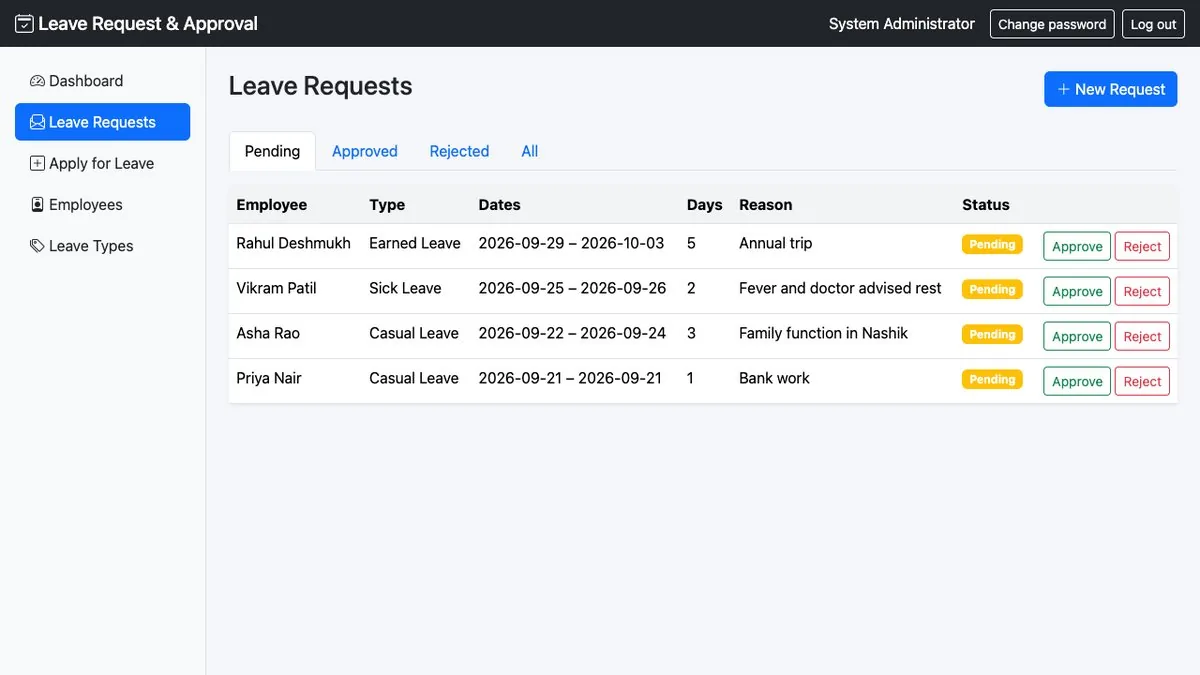Open the Leave Types section
The width and height of the screenshot is (1200, 675).
(x=102, y=245)
